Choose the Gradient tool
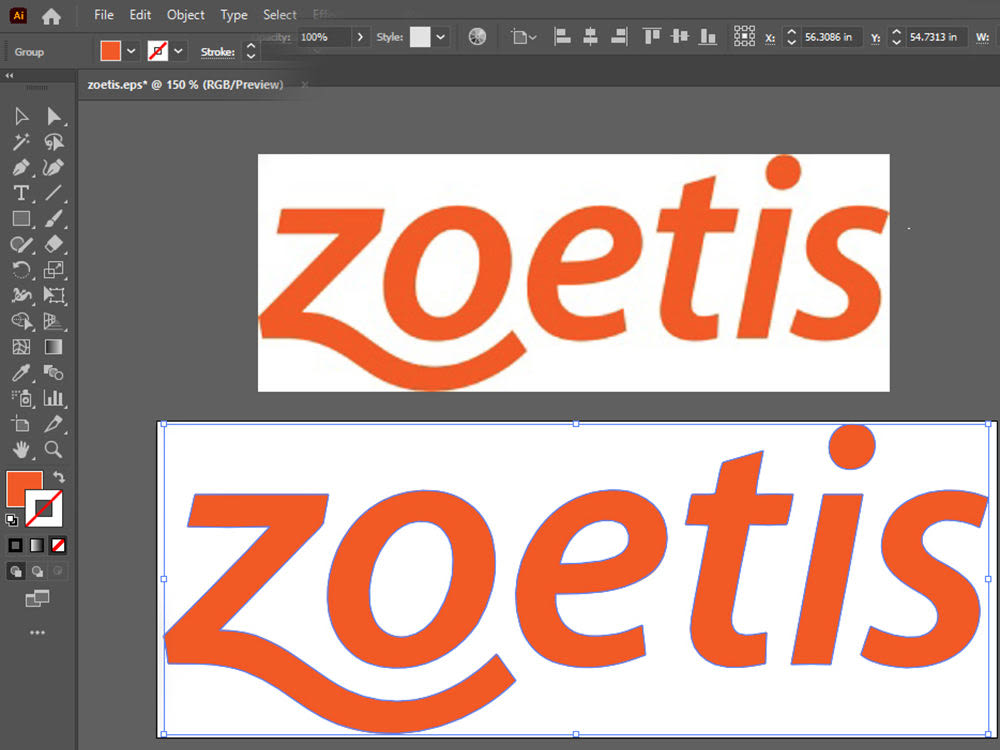Screen dimensions: 1000x750 coord(54,347)
